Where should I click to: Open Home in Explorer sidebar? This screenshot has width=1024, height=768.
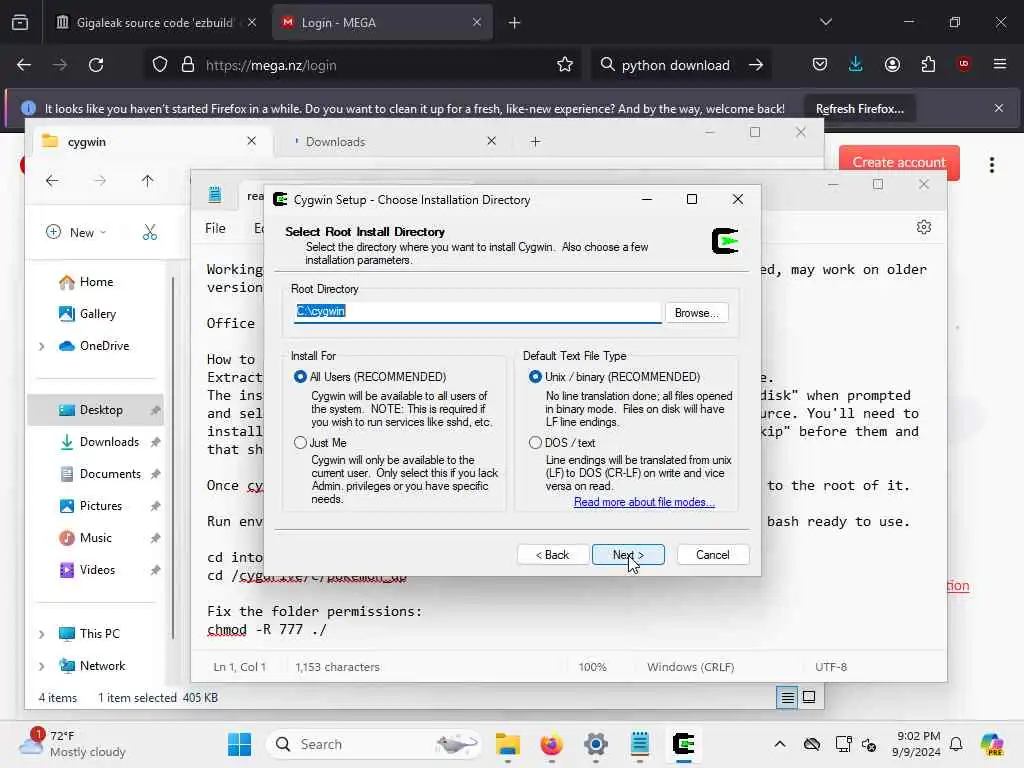(96, 282)
